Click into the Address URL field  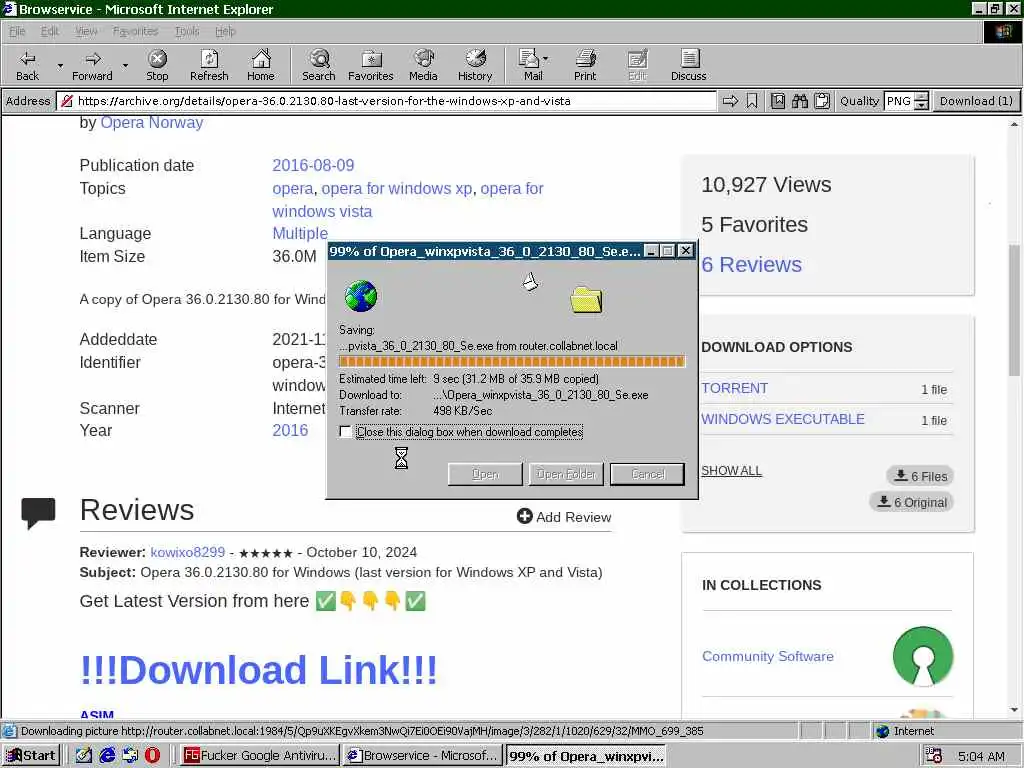point(385,101)
